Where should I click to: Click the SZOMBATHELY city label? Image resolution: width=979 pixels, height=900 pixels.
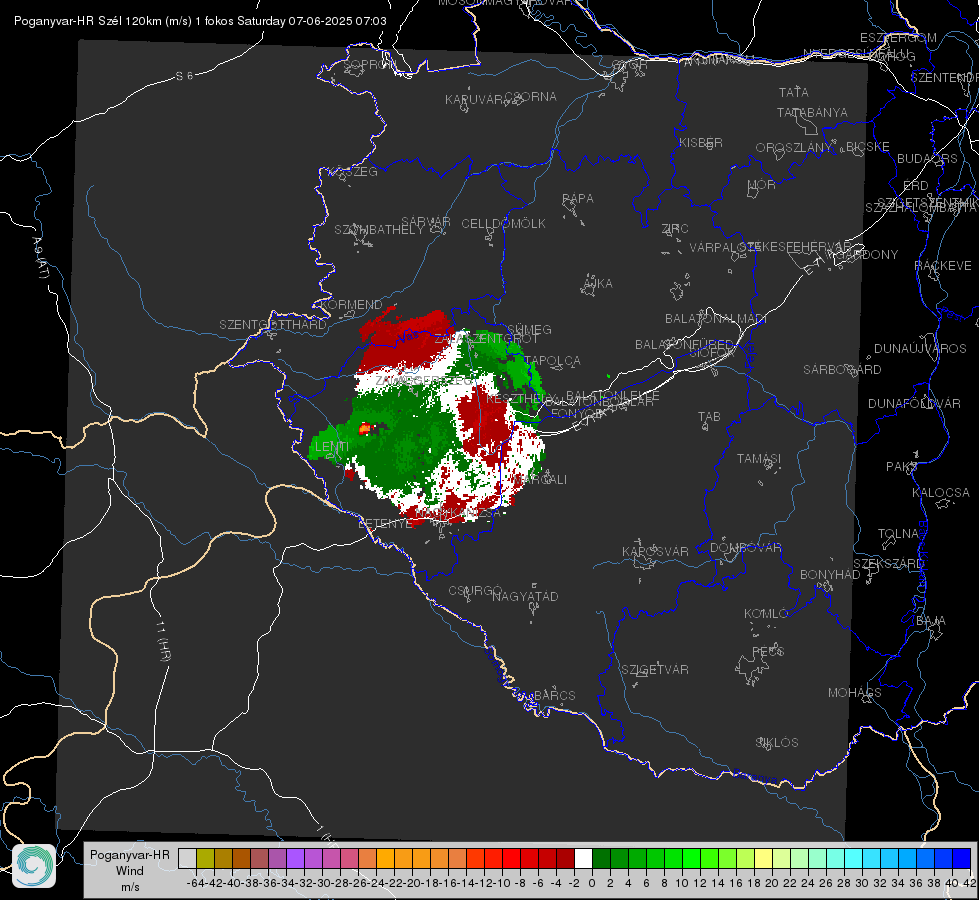click(x=379, y=230)
